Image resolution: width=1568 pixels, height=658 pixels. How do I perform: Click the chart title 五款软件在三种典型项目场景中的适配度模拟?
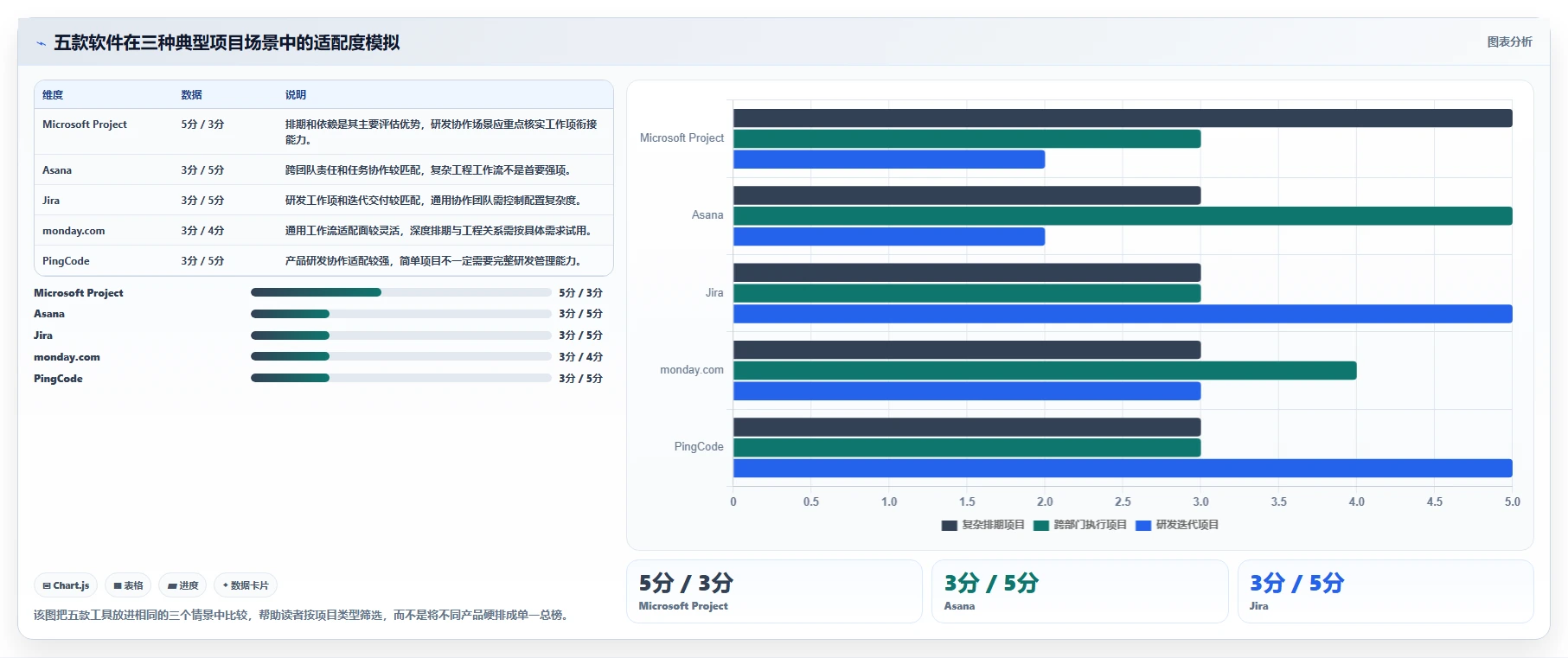pos(227,42)
